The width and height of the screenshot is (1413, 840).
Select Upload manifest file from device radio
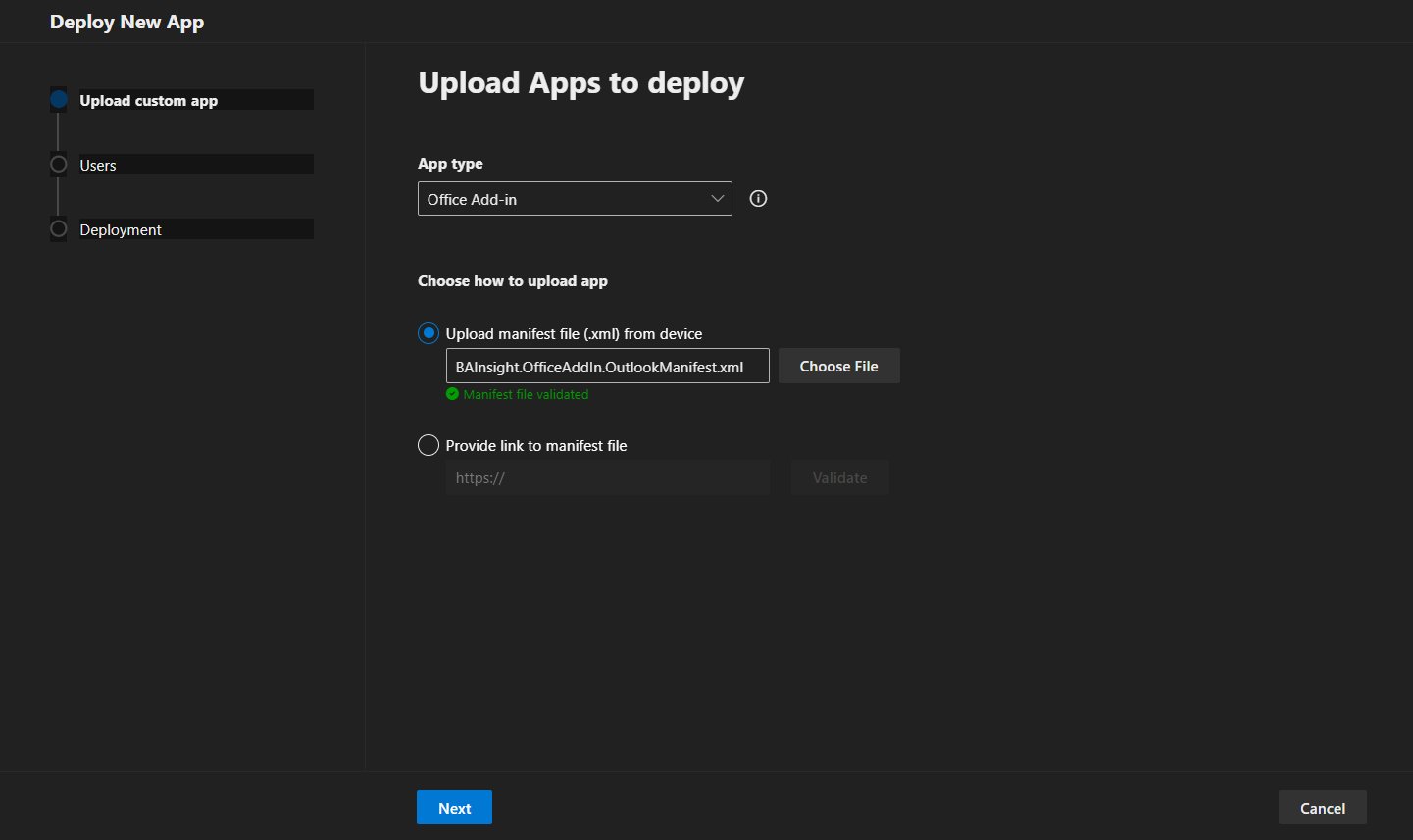point(429,333)
